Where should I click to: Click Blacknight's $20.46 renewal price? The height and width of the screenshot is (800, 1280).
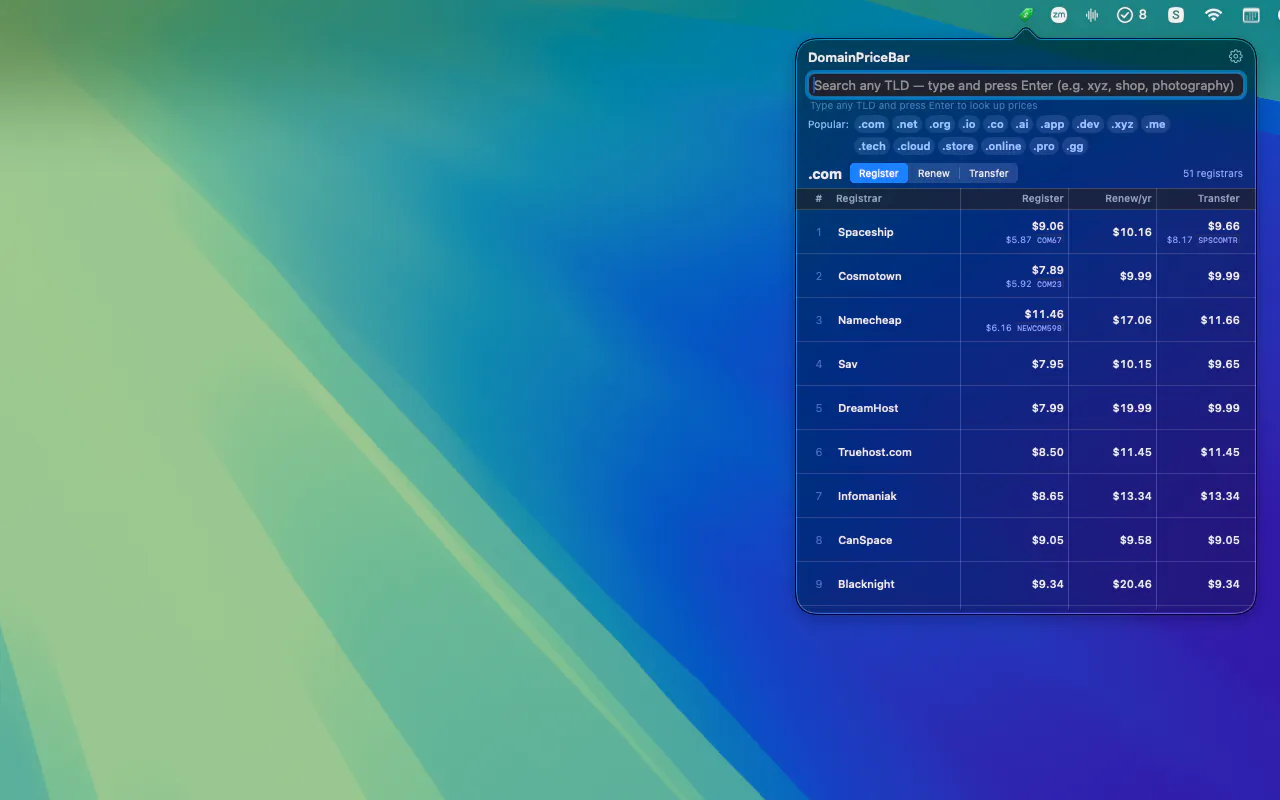pos(1132,584)
